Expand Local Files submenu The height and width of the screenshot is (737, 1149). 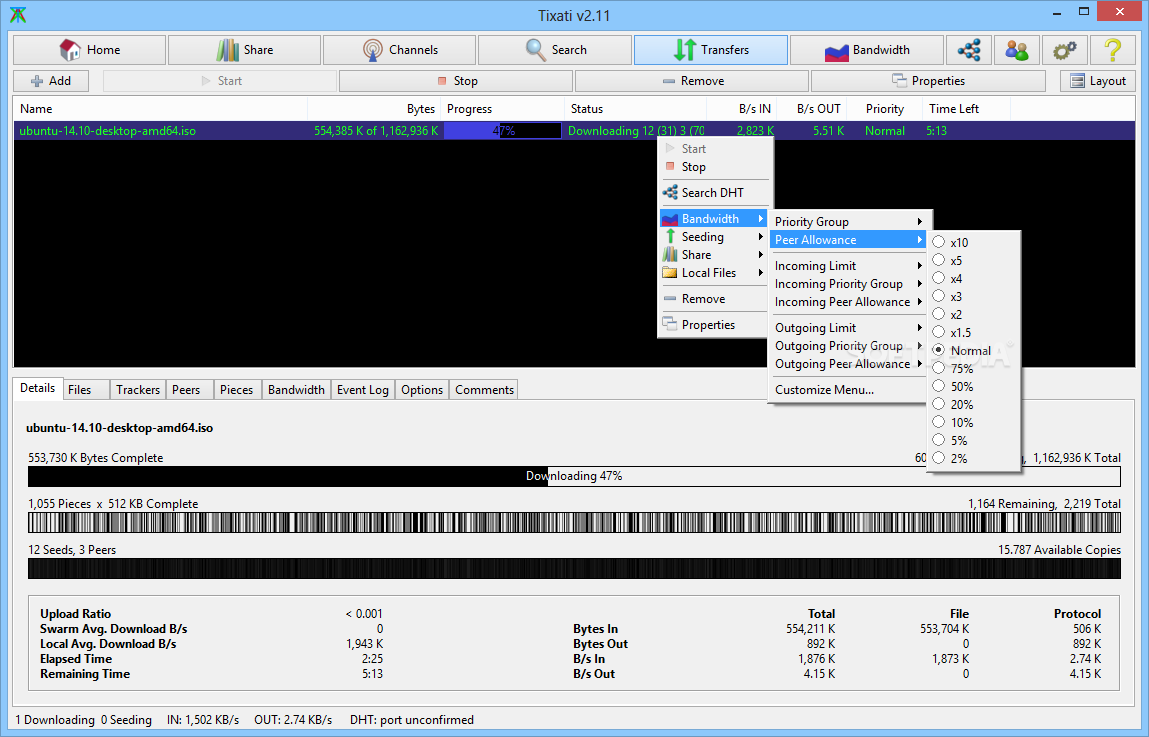coord(713,273)
